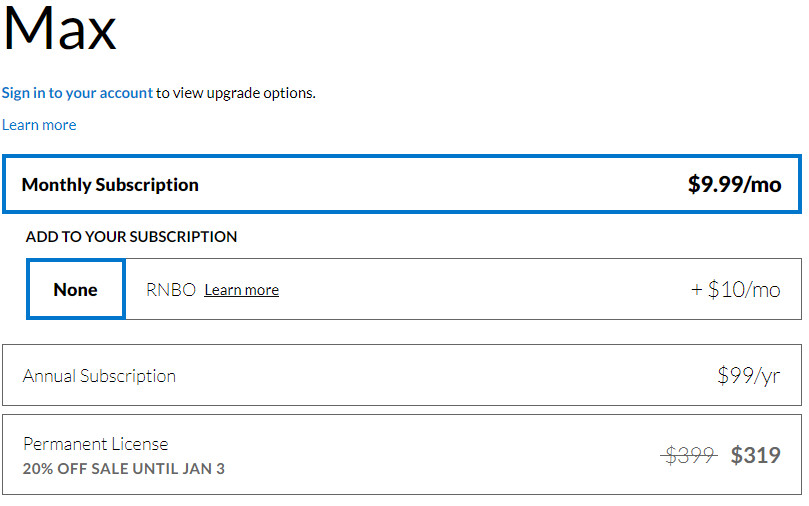Select the Permanent License option
This screenshot has width=809, height=506.
(96, 444)
